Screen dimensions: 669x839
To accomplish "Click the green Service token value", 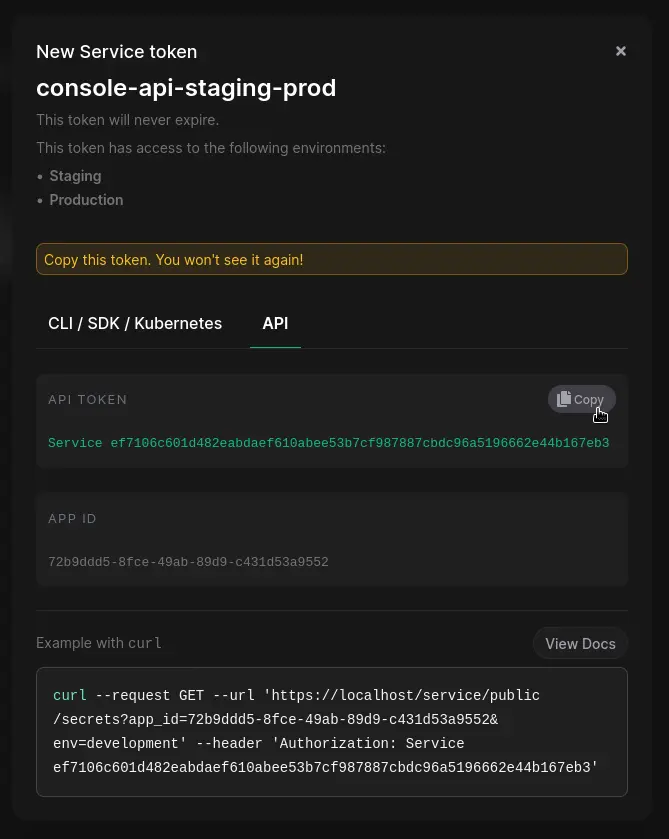I will tap(328, 443).
